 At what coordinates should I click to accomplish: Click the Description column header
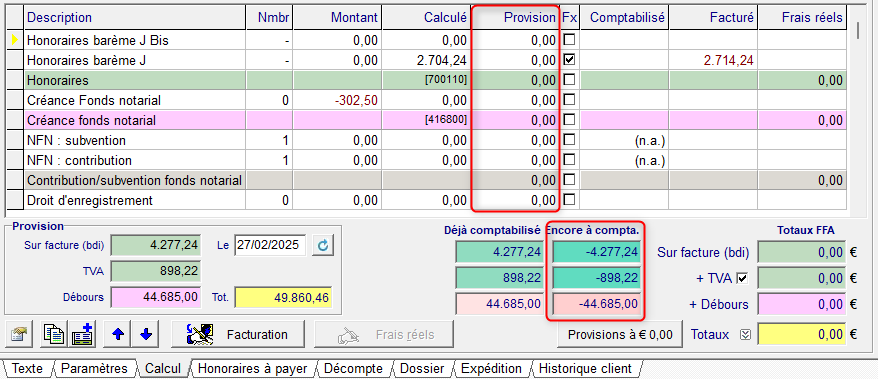pos(135,17)
